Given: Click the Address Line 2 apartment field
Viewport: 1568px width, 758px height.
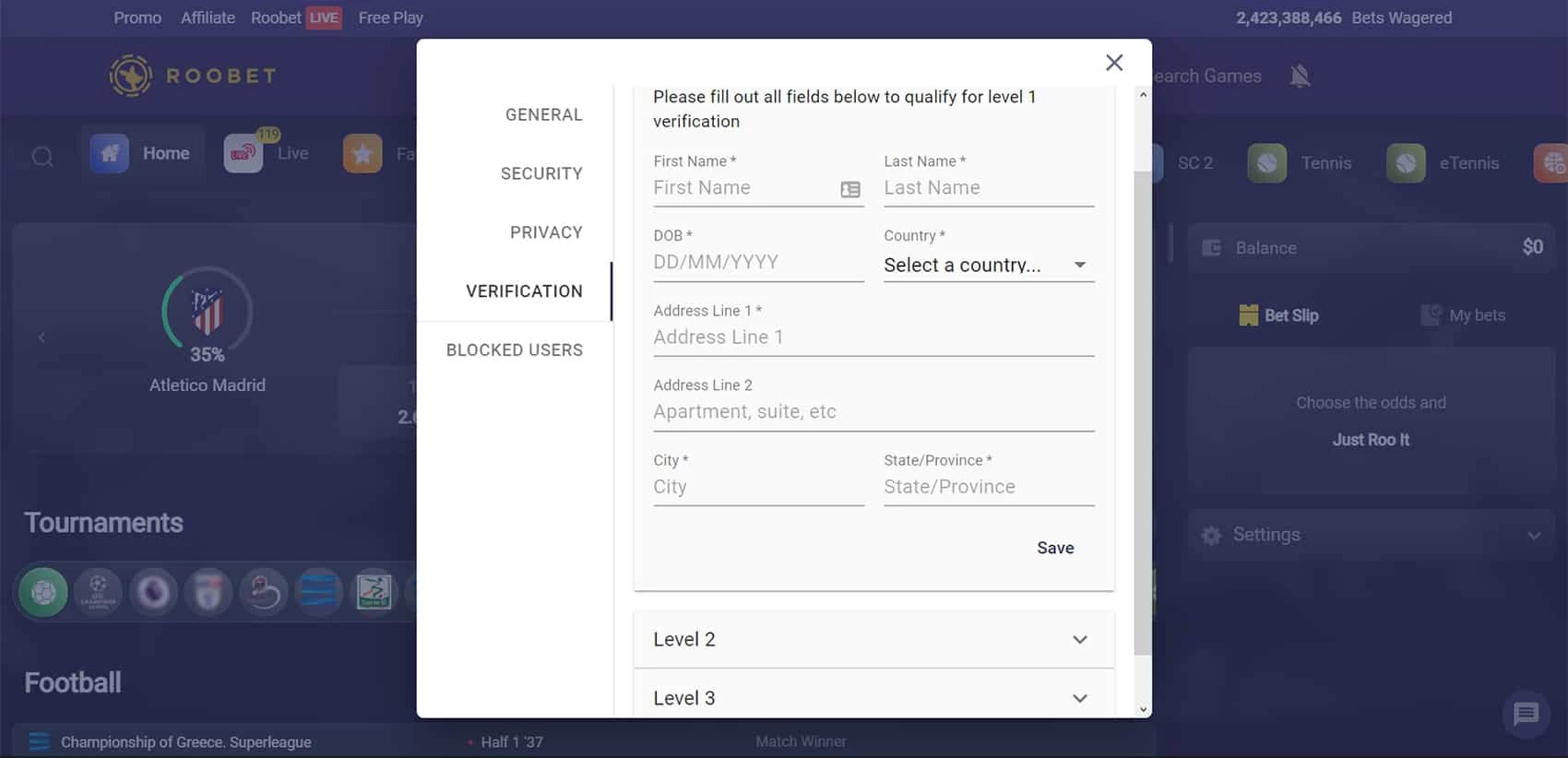Looking at the screenshot, I should tap(873, 412).
